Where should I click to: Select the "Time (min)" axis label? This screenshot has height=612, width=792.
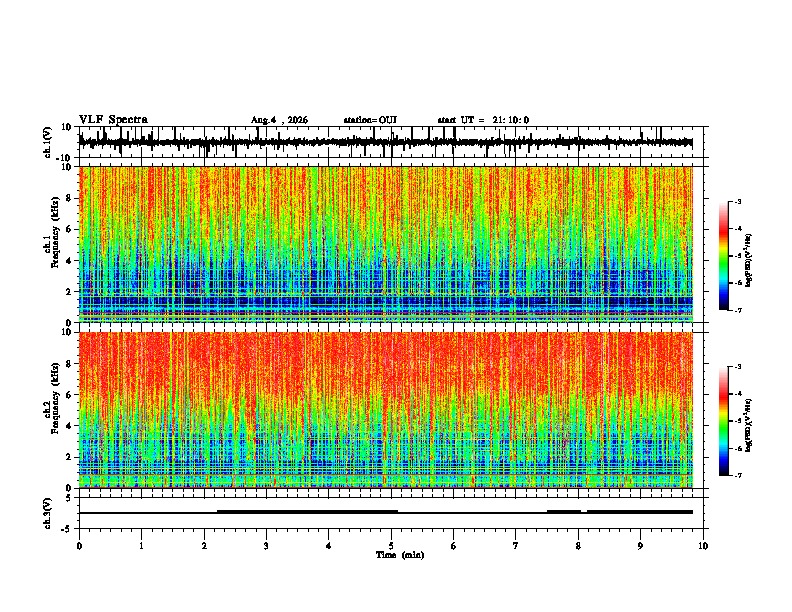click(400, 555)
